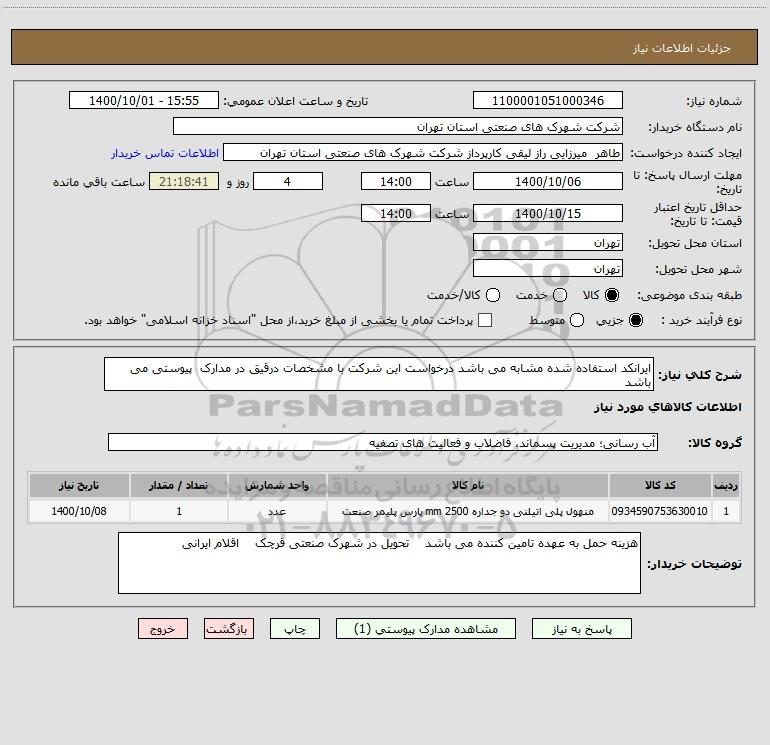Click the بازگشت back button
This screenshot has width=770, height=745.
(x=229, y=629)
